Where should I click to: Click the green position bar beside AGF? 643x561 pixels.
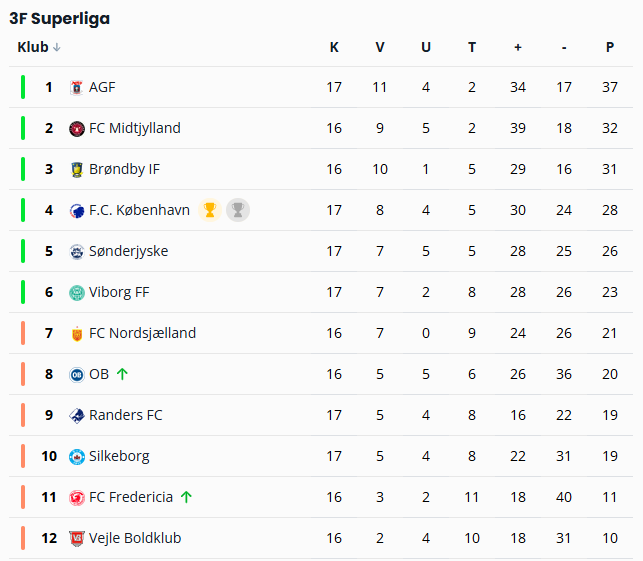point(23,87)
